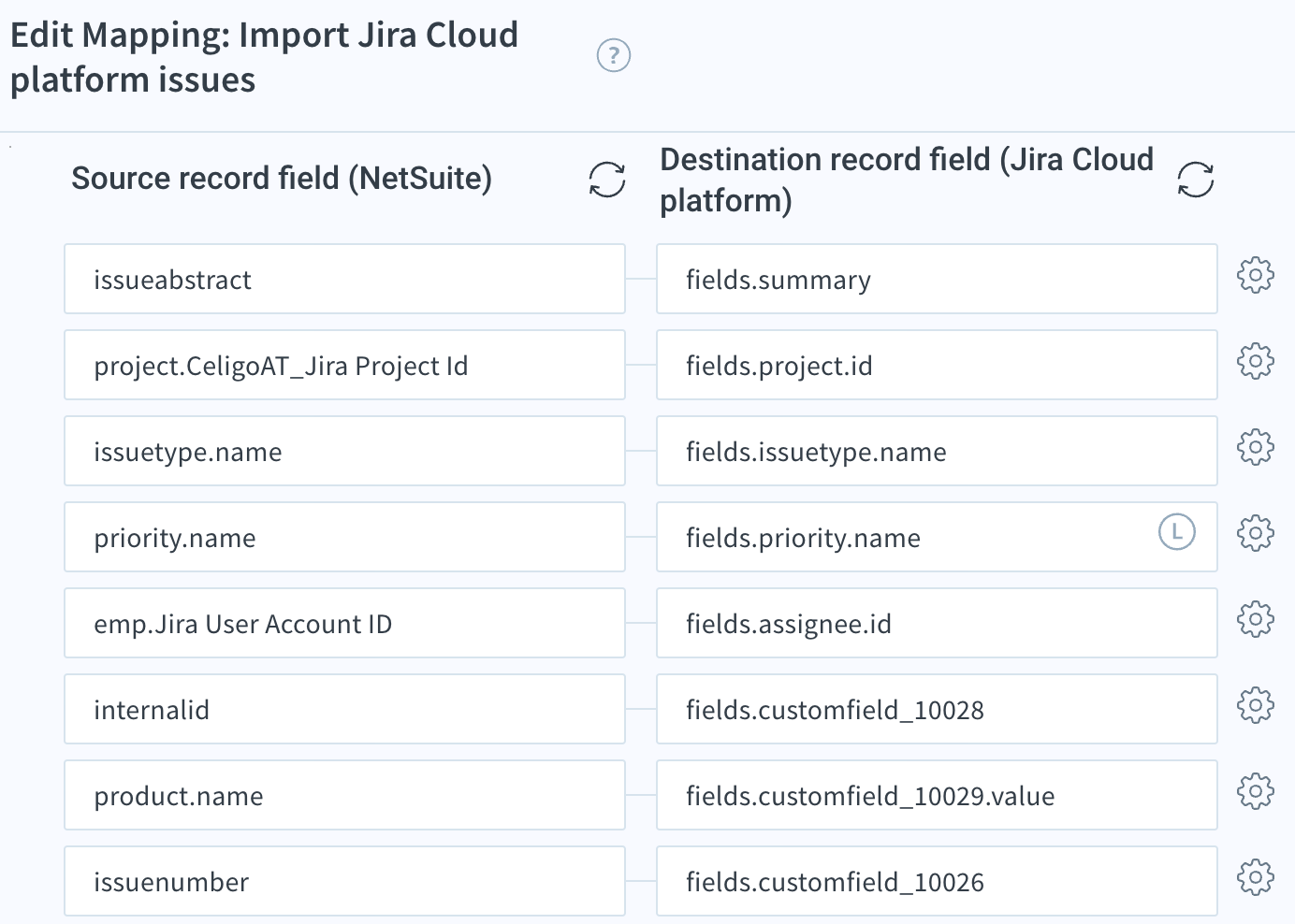Edit the fields.customfield_10028 destination field
Screen dimensions: 1295x924
(937, 709)
